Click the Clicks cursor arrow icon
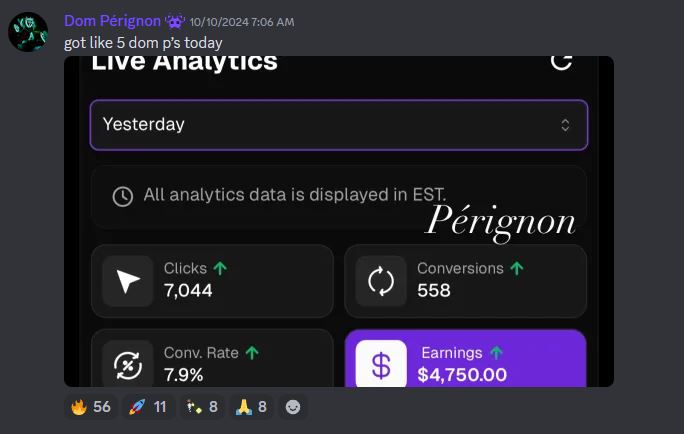Viewport: 684px width, 434px height. point(128,281)
